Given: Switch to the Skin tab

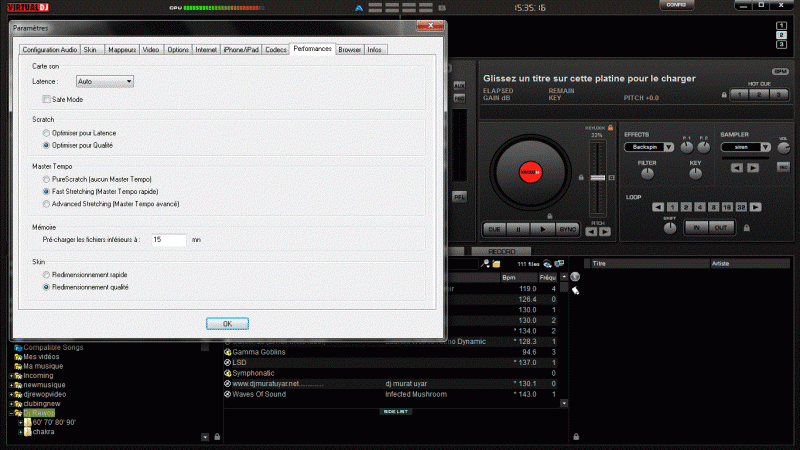Looking at the screenshot, I should click(x=90, y=49).
